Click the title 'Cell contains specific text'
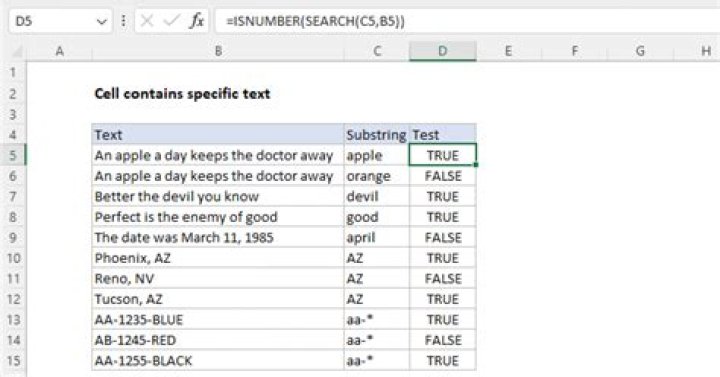 [182, 94]
